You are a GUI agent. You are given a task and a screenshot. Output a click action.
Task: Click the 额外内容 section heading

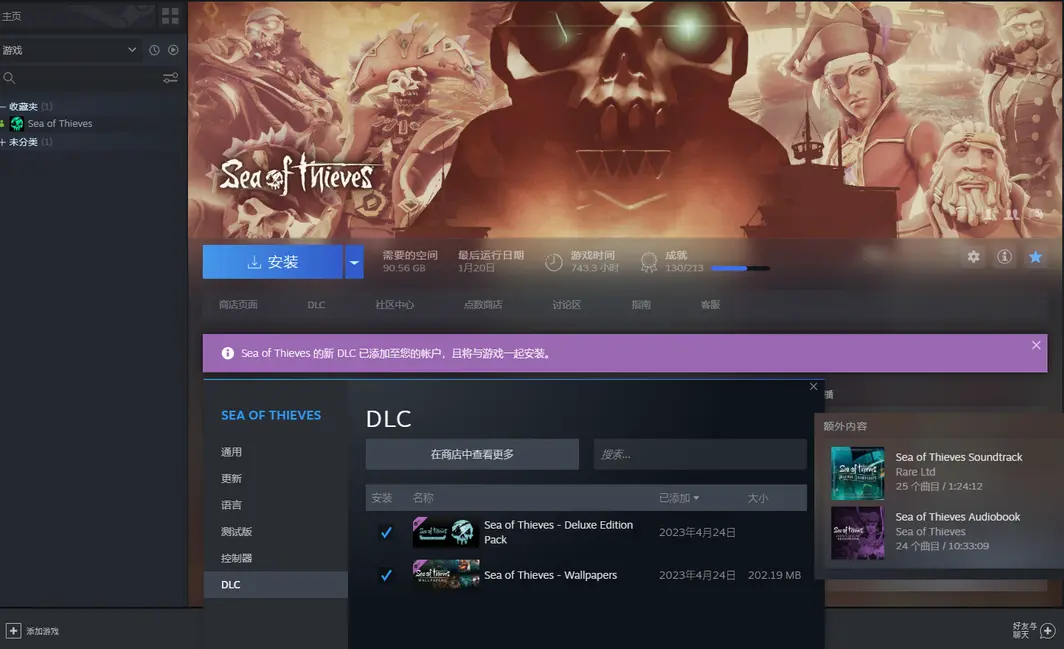[x=845, y=426]
